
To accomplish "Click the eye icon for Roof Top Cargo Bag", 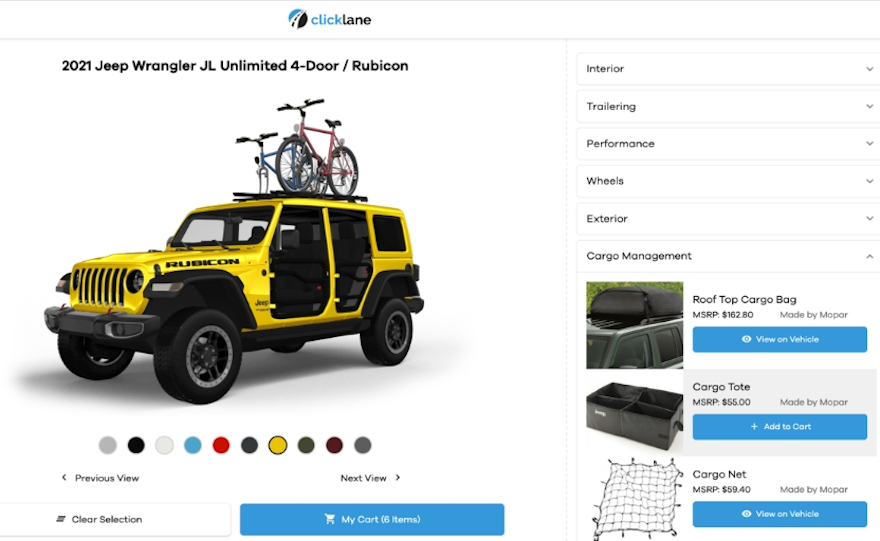I will tap(746, 339).
